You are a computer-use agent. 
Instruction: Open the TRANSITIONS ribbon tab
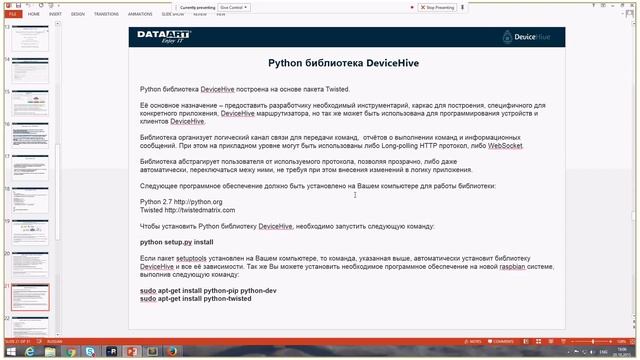click(x=106, y=14)
